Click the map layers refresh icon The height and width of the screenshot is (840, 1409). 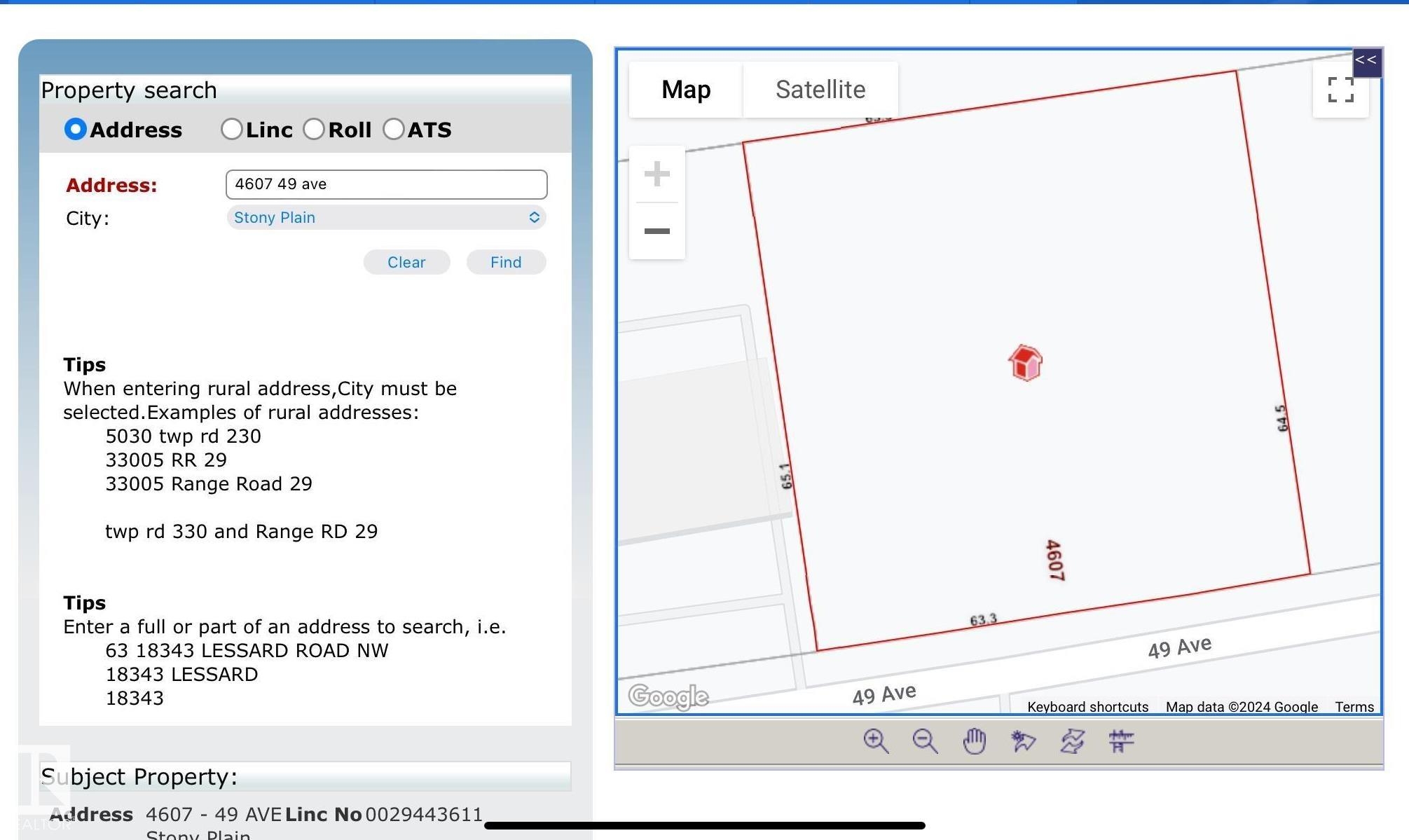(1072, 741)
